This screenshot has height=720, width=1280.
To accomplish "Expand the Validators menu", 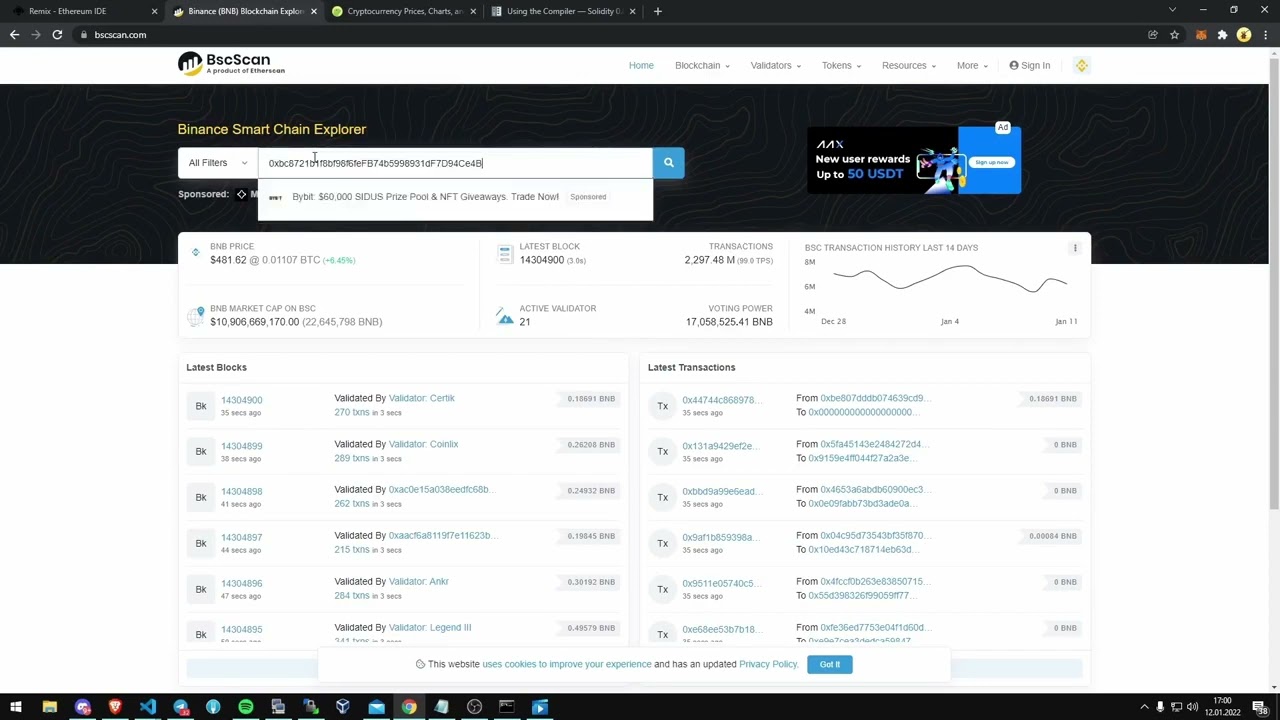I will (776, 66).
